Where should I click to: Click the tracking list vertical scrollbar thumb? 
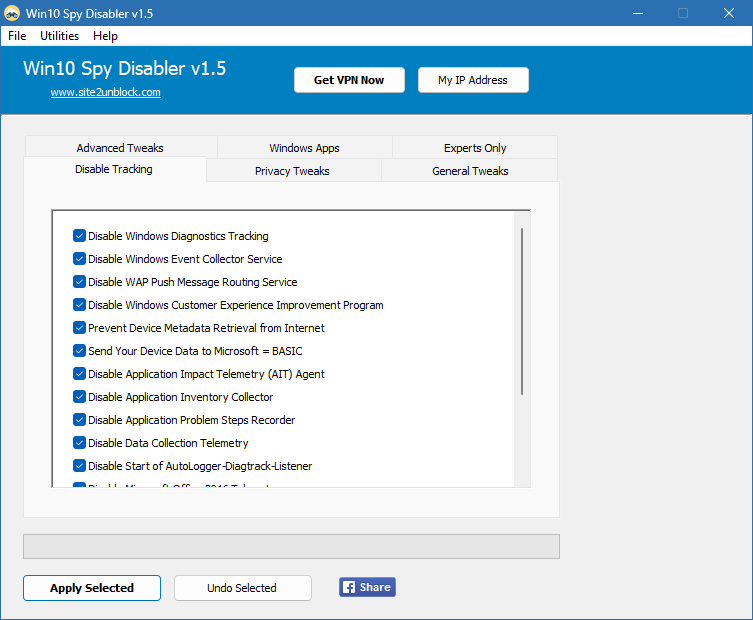(522, 311)
